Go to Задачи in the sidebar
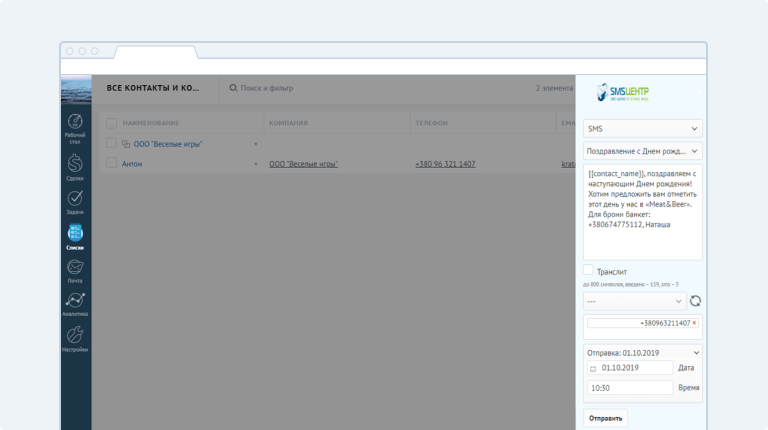The height and width of the screenshot is (430, 768). click(x=75, y=199)
